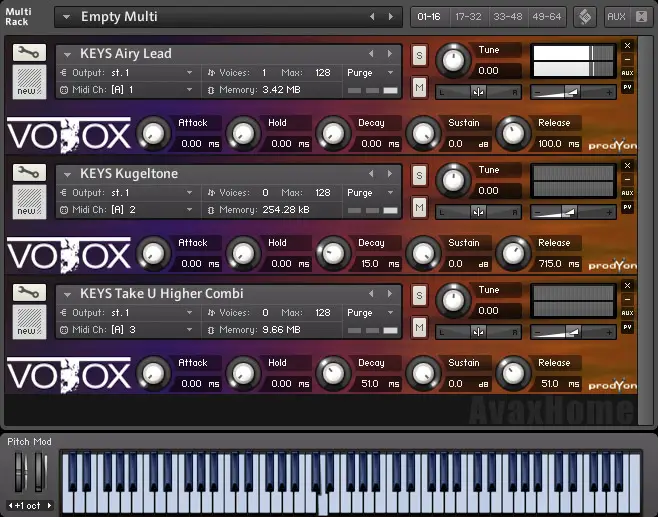Toggle AUX sends for KEYS Kugeltone
The image size is (658, 517).
627,193
